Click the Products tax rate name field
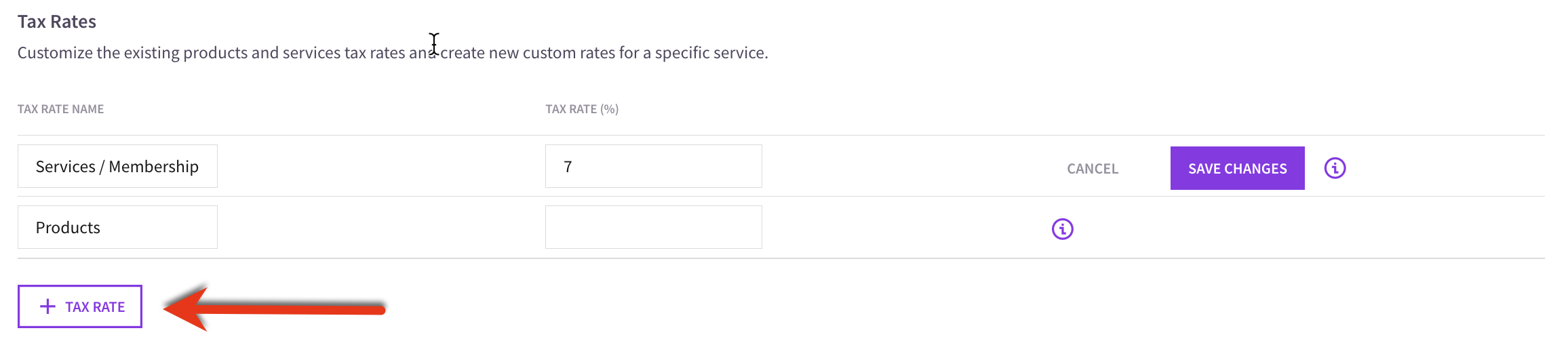This screenshot has width=1568, height=339. (117, 227)
